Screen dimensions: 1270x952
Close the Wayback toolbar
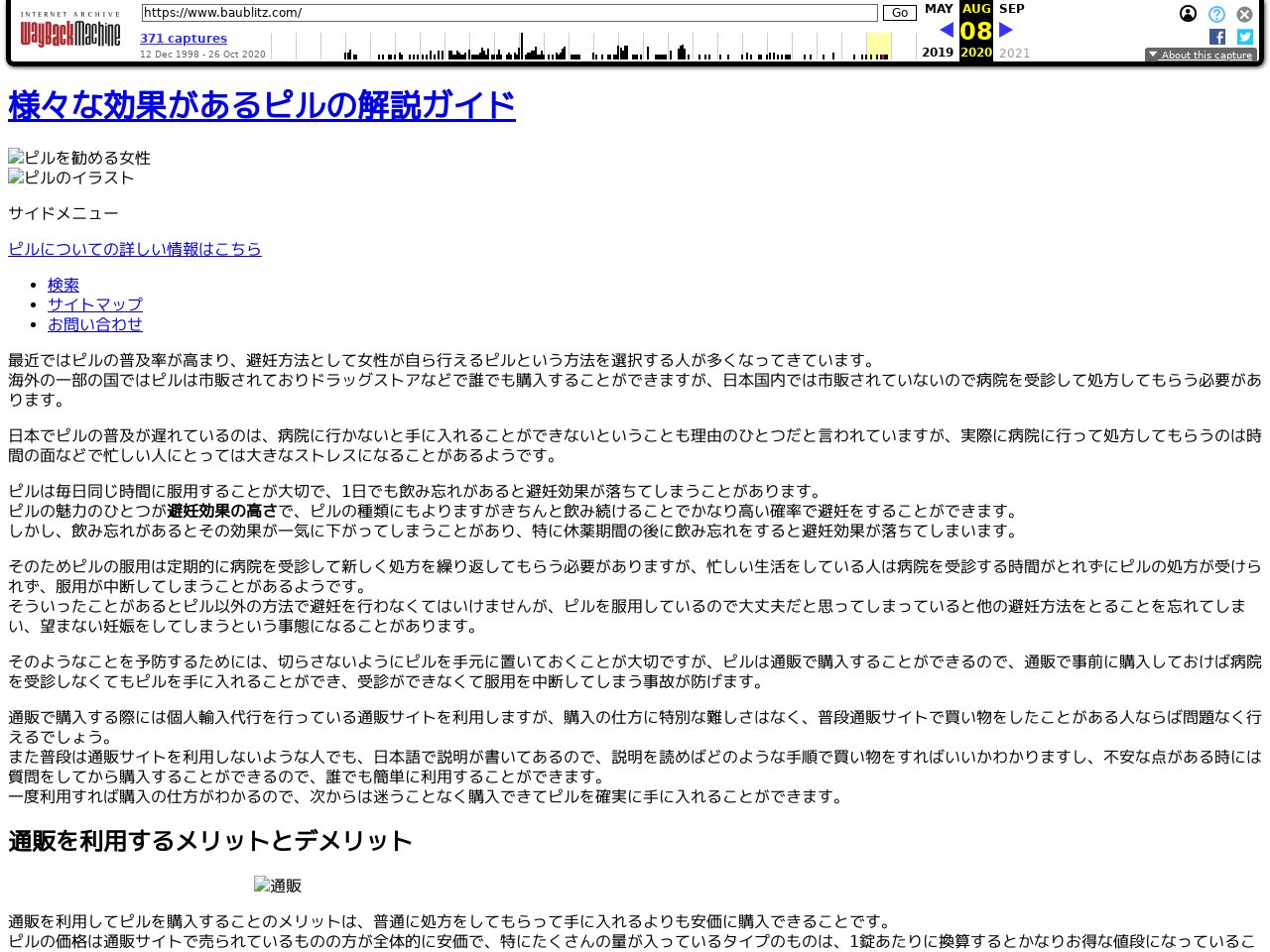pos(1244,14)
